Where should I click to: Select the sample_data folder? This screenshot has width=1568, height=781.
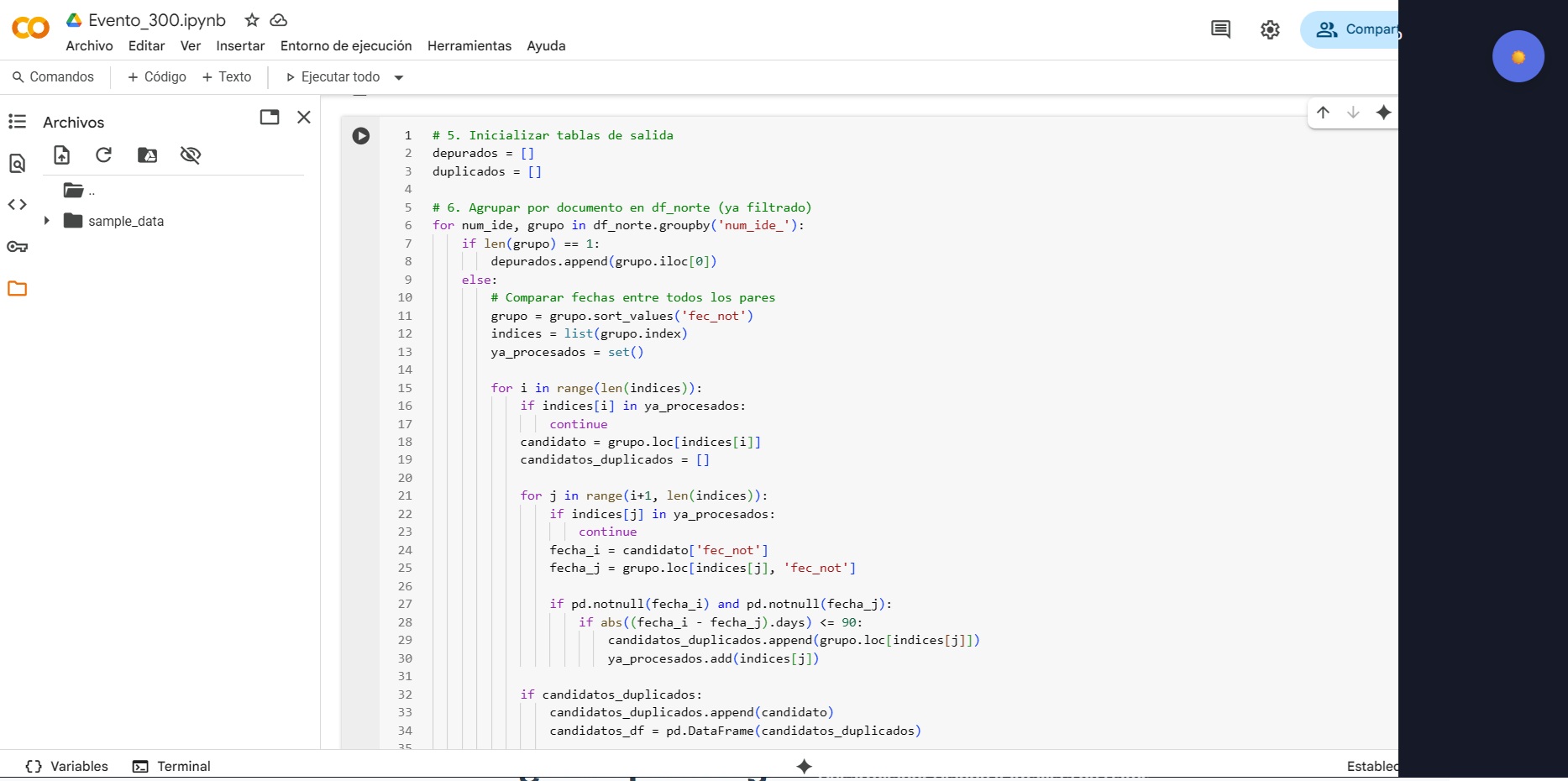(114, 221)
